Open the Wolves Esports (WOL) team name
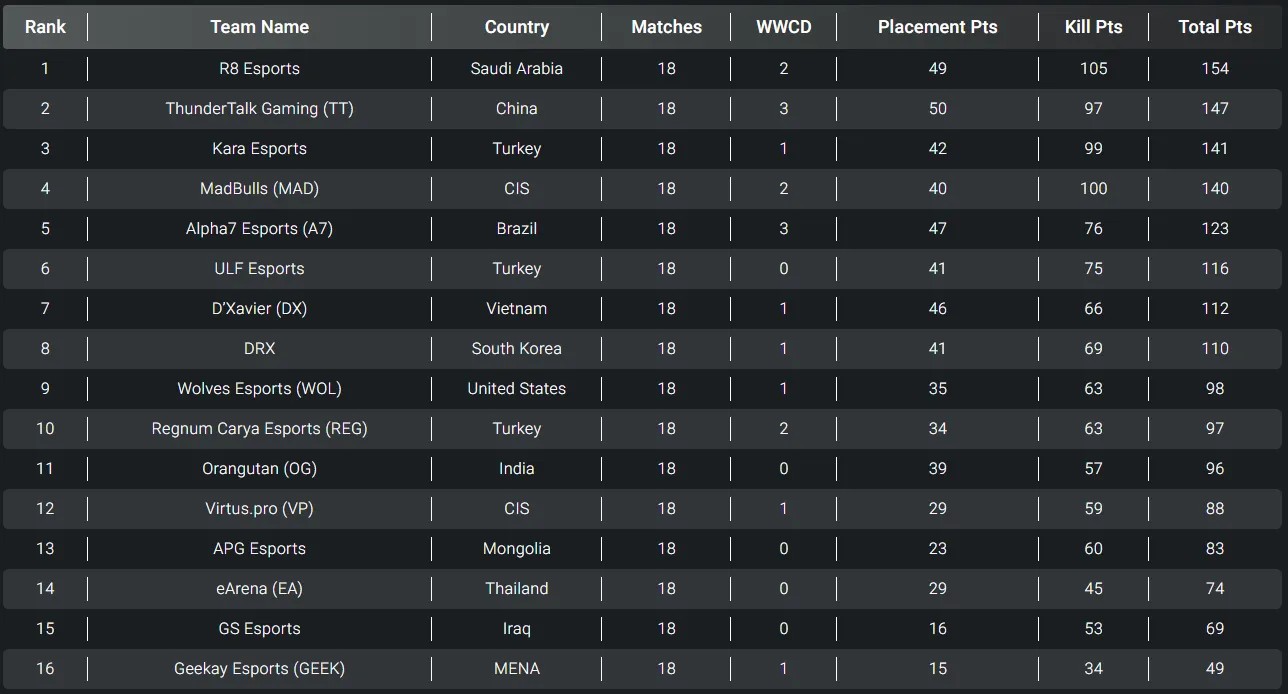1288x694 pixels. click(259, 388)
